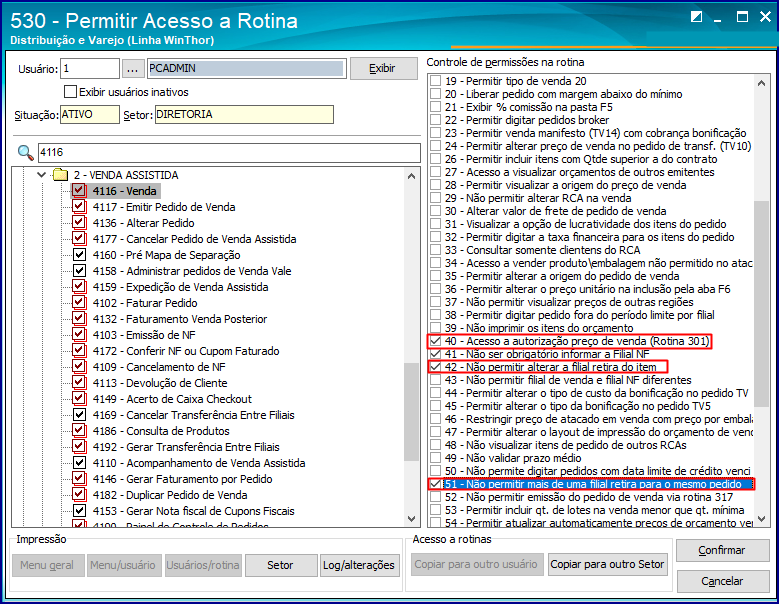Select permission 49 - Não validar prazo médio
Viewport: 779px width, 604px height.
[513, 458]
